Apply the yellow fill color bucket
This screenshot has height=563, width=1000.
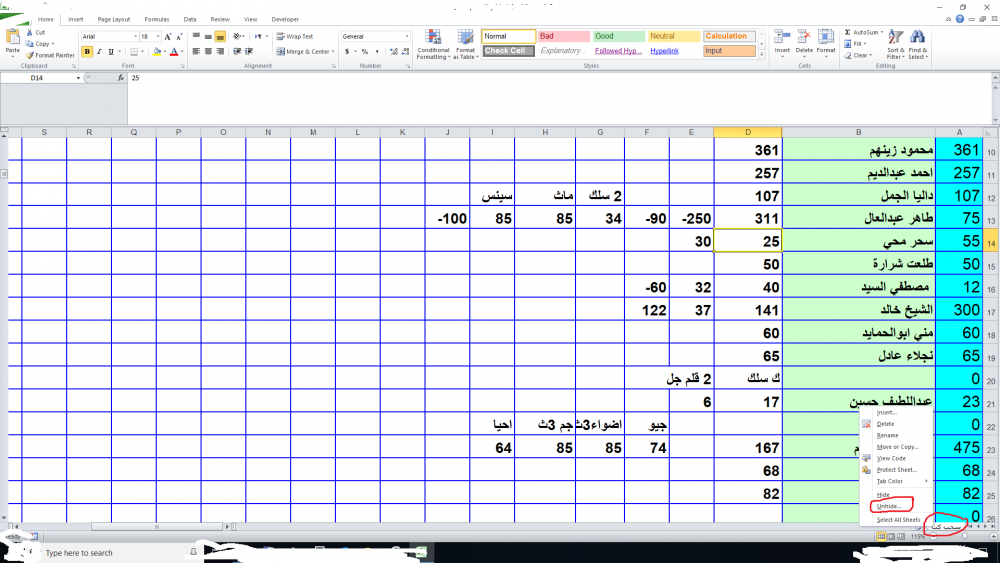point(157,52)
